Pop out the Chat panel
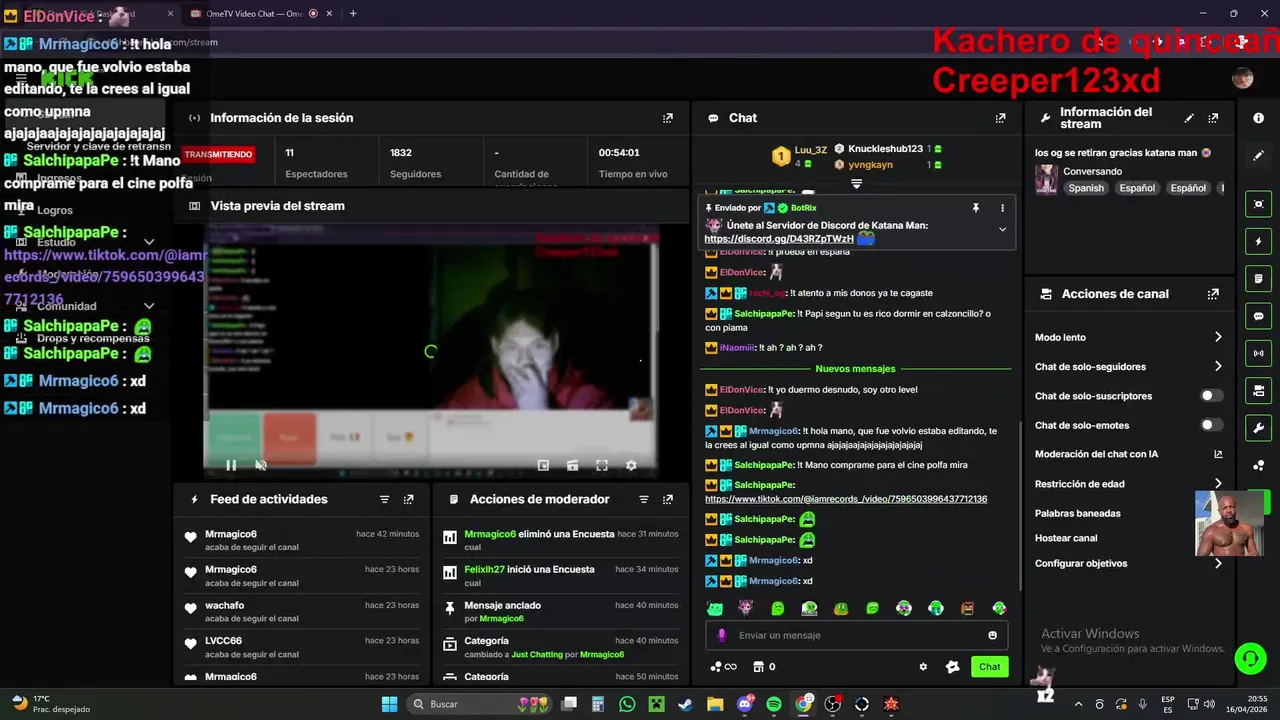Image resolution: width=1280 pixels, height=720 pixels. click(1000, 118)
